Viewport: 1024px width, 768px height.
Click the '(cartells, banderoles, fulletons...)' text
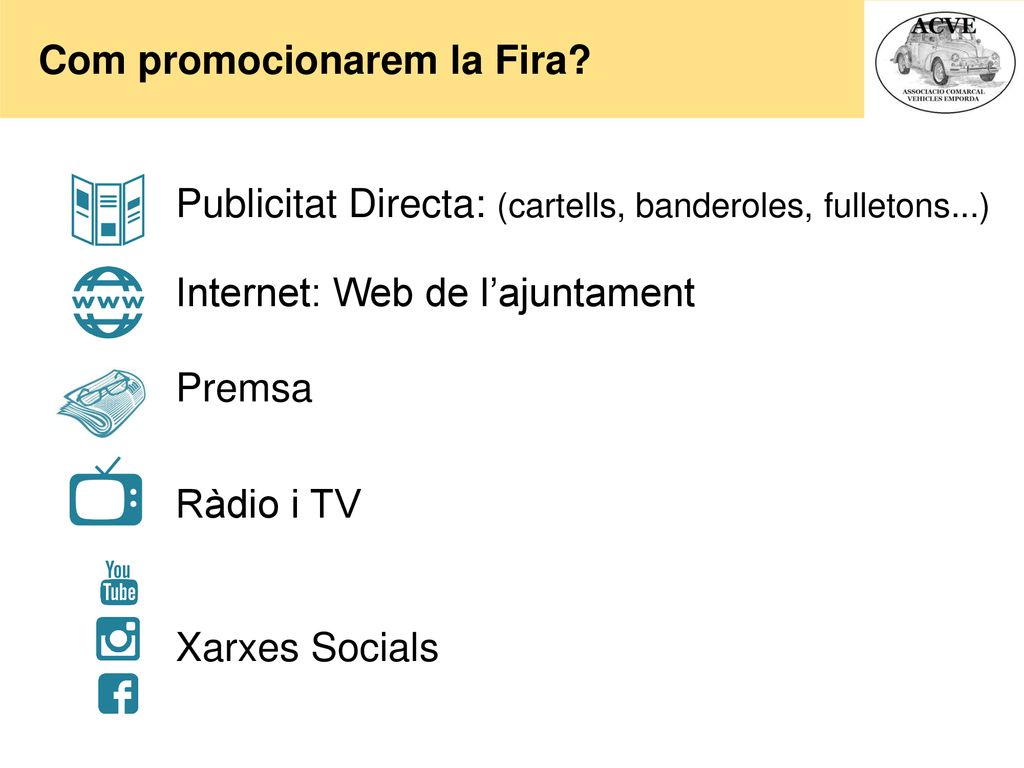coord(743,206)
